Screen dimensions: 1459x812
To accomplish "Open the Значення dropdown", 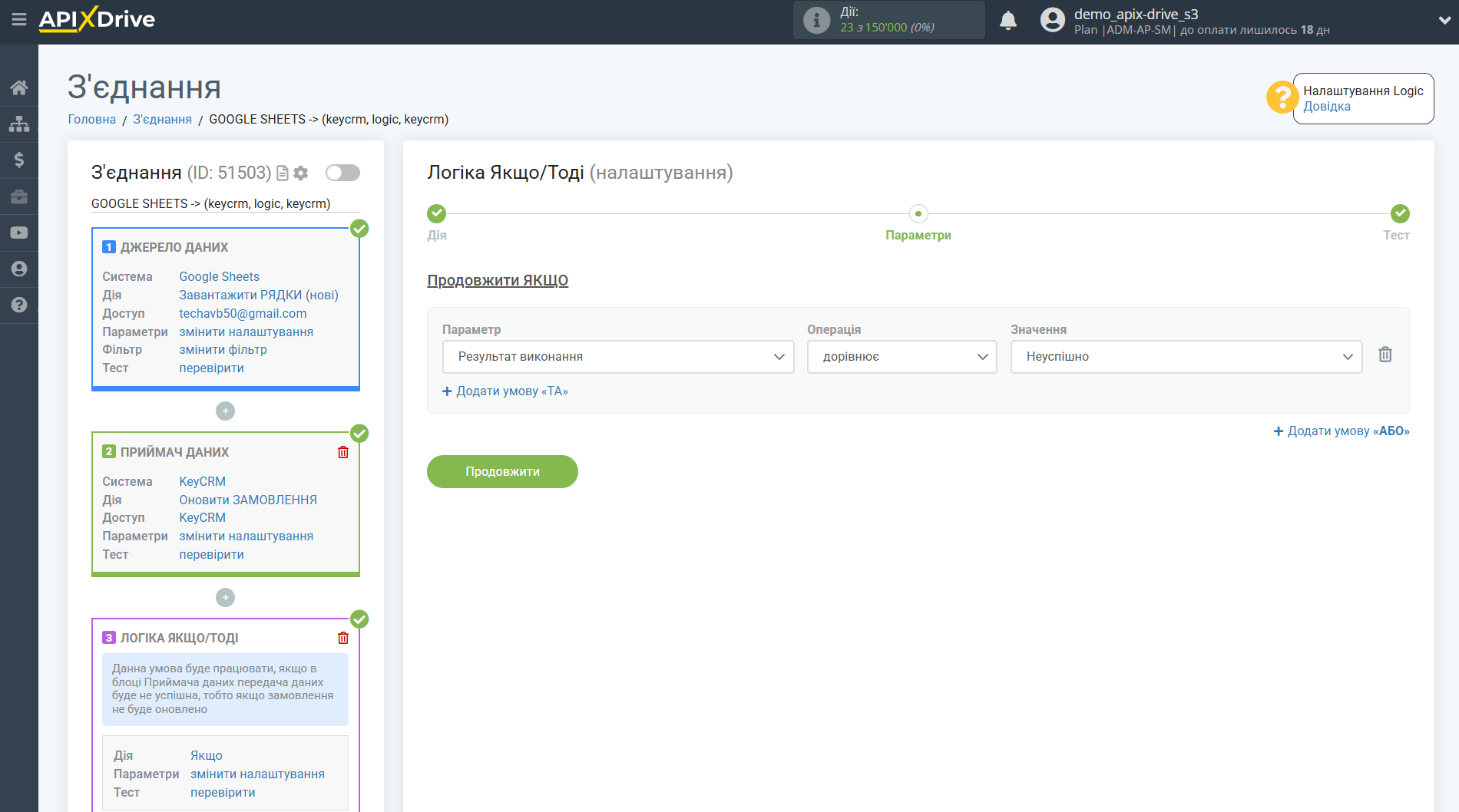I will coord(1186,357).
